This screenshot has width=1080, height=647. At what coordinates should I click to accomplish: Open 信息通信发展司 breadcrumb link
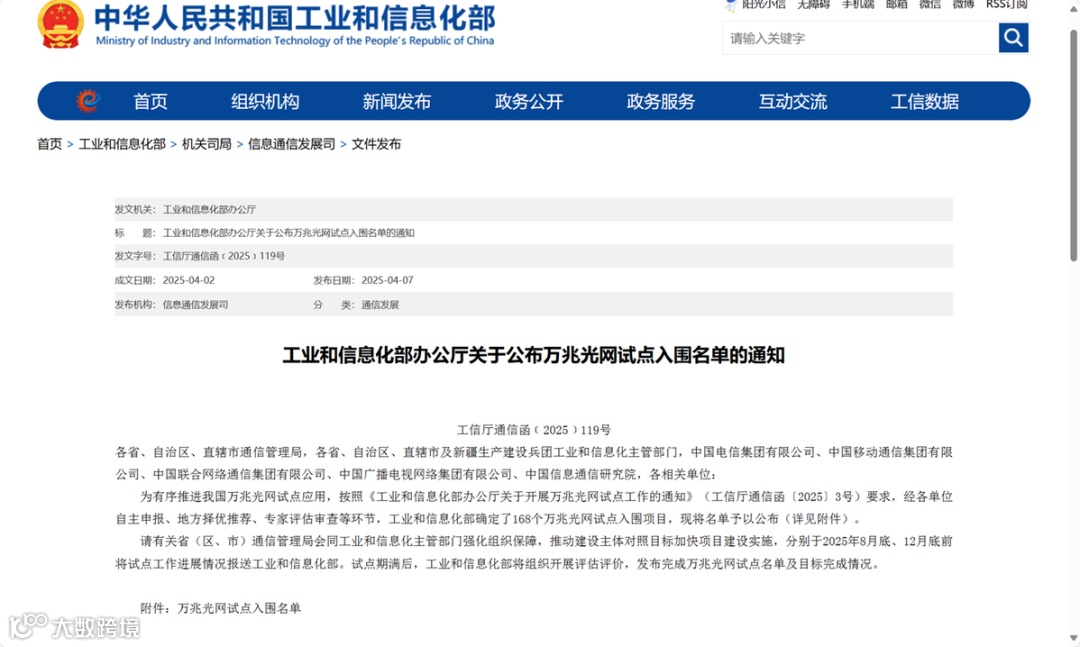tap(291, 144)
